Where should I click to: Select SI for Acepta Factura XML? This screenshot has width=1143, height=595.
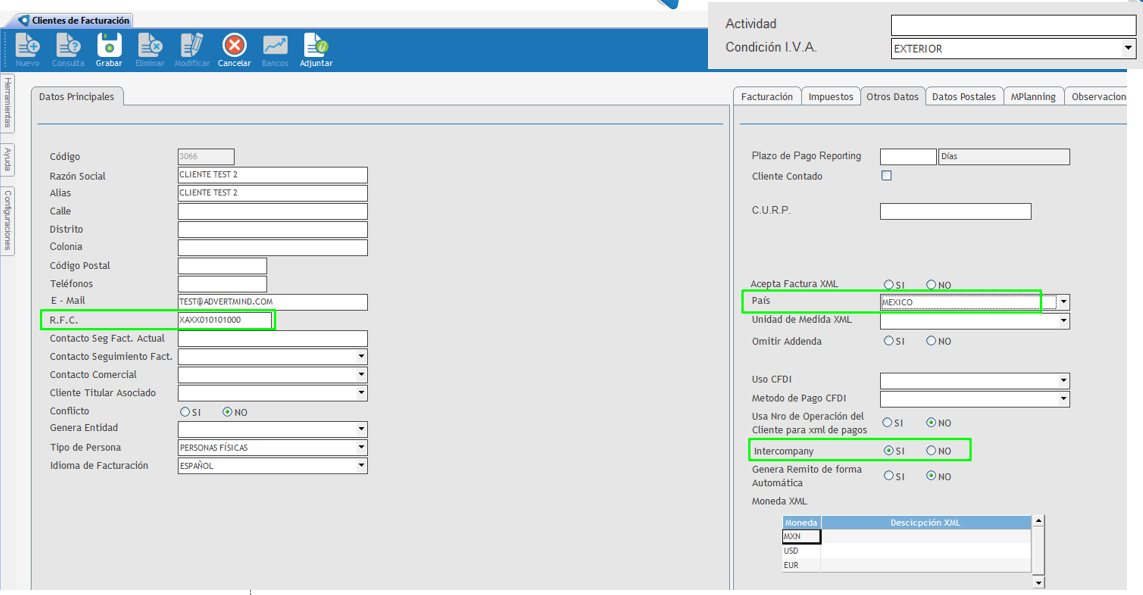889,284
